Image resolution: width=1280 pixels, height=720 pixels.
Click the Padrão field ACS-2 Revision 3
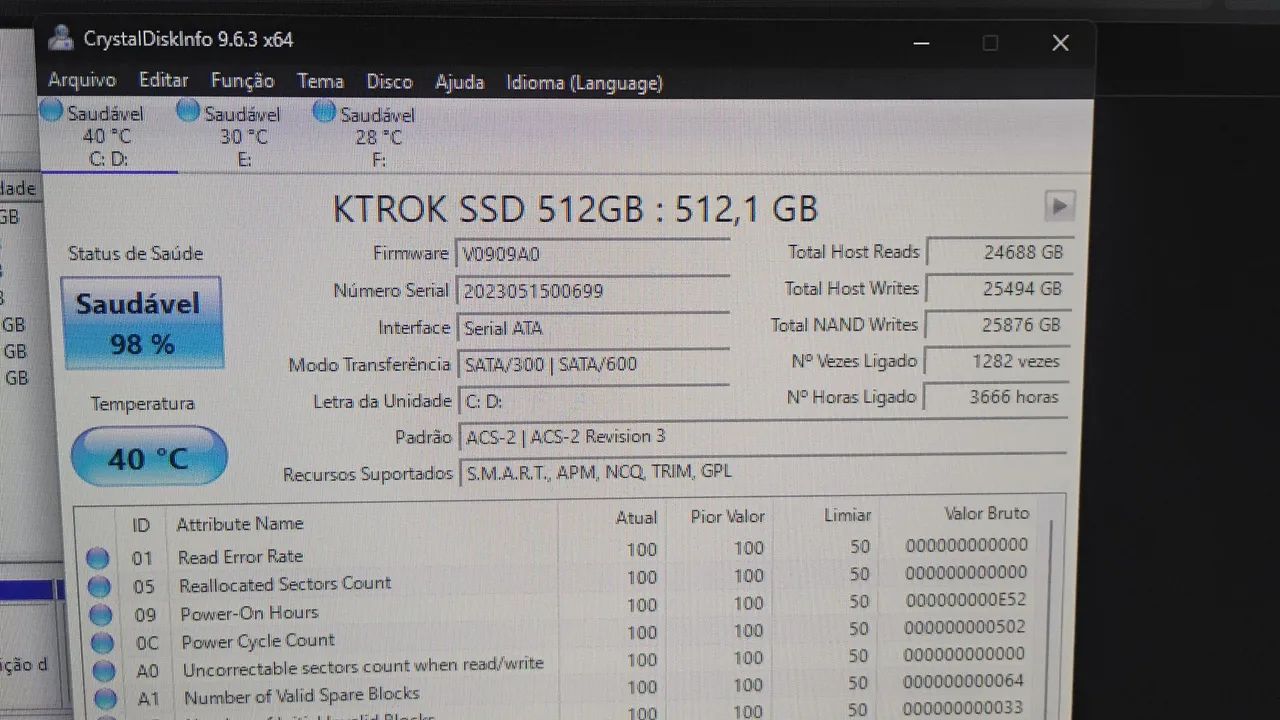tap(762, 437)
